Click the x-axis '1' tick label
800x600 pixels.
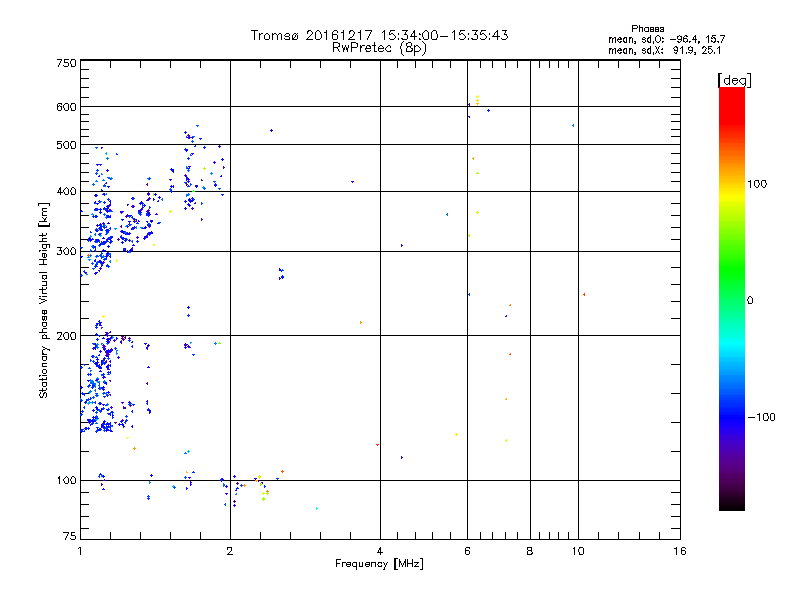[80, 551]
